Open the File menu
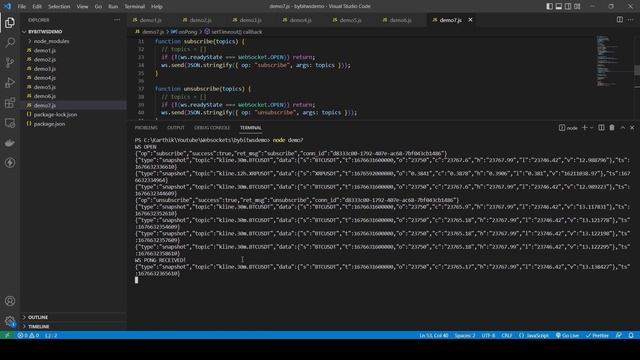 pyautogui.click(x=22, y=6)
